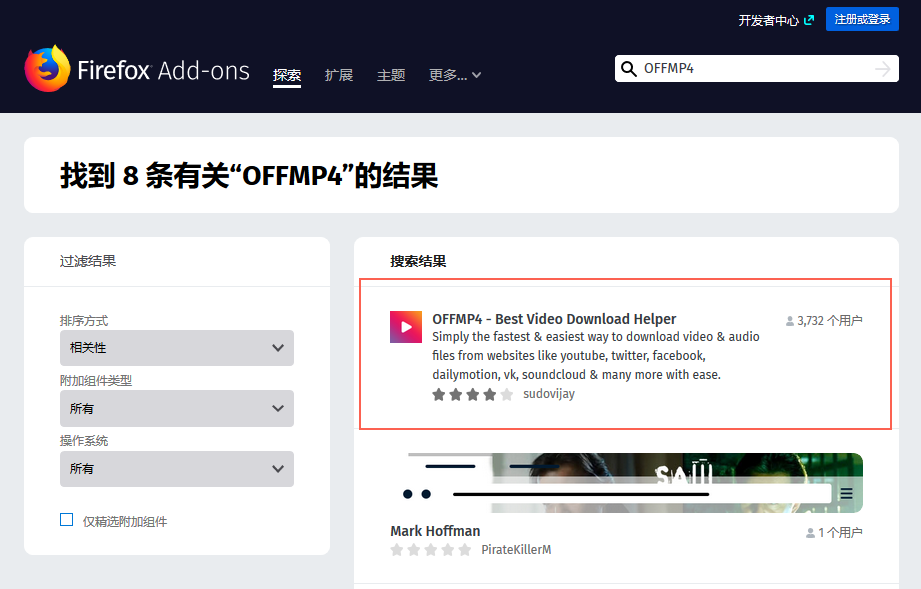
Task: Open OFFMP4 - Best Video Download Helper
Action: 554,319
